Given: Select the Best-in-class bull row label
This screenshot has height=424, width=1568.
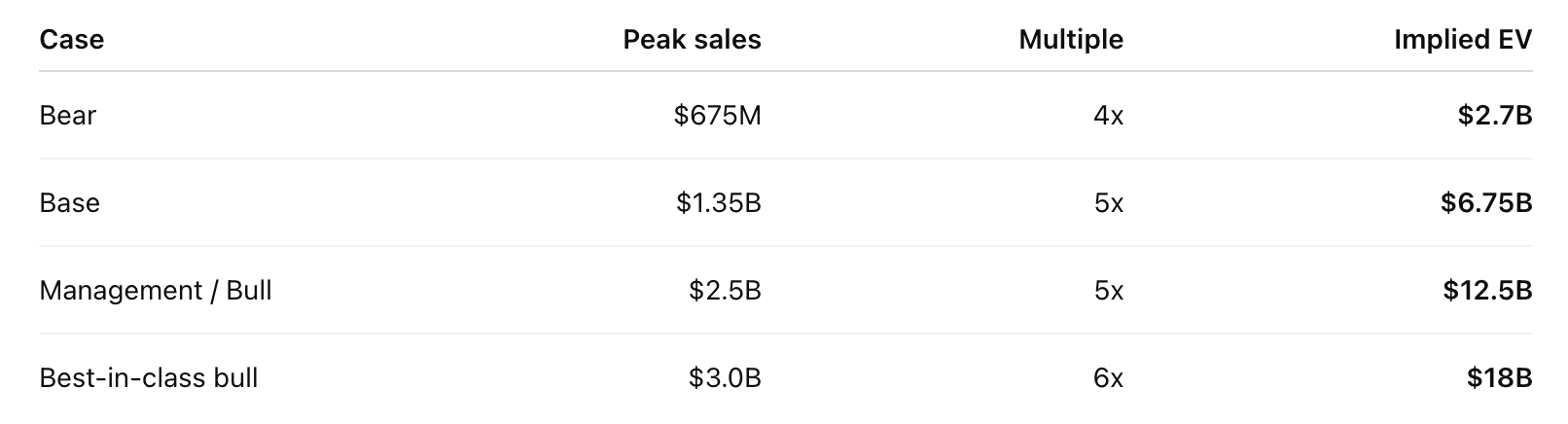Looking at the screenshot, I should coord(149,378).
